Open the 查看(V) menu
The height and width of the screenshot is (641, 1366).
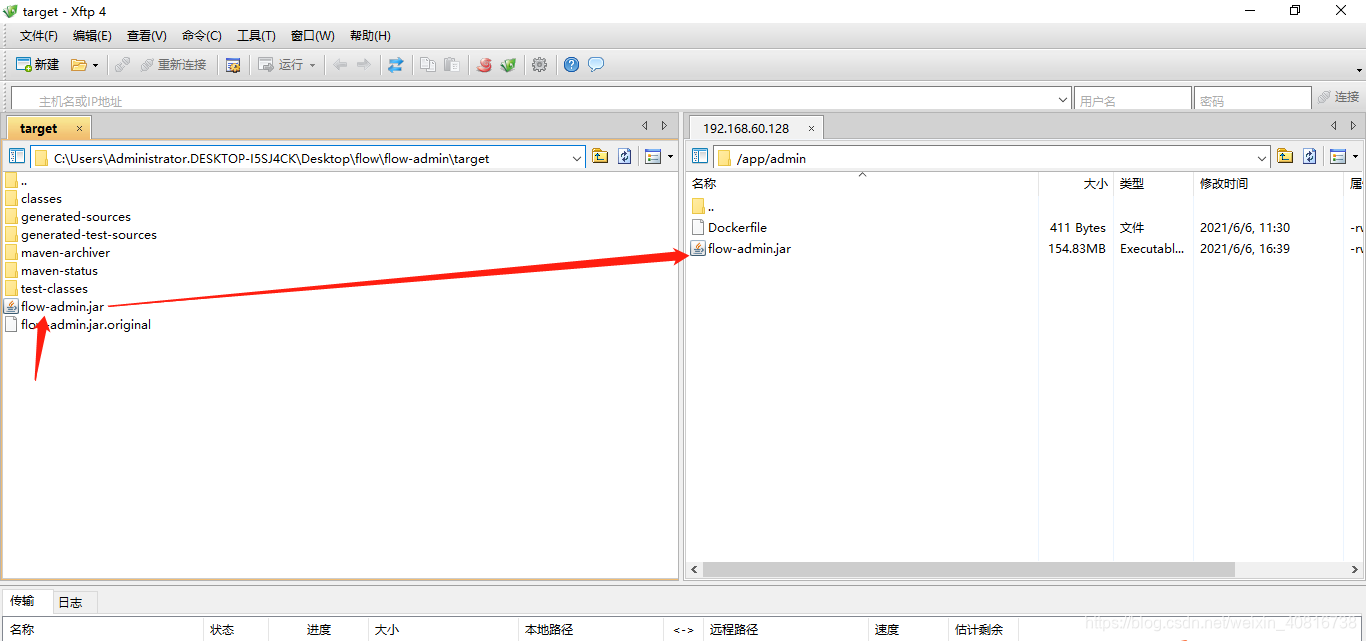[146, 36]
